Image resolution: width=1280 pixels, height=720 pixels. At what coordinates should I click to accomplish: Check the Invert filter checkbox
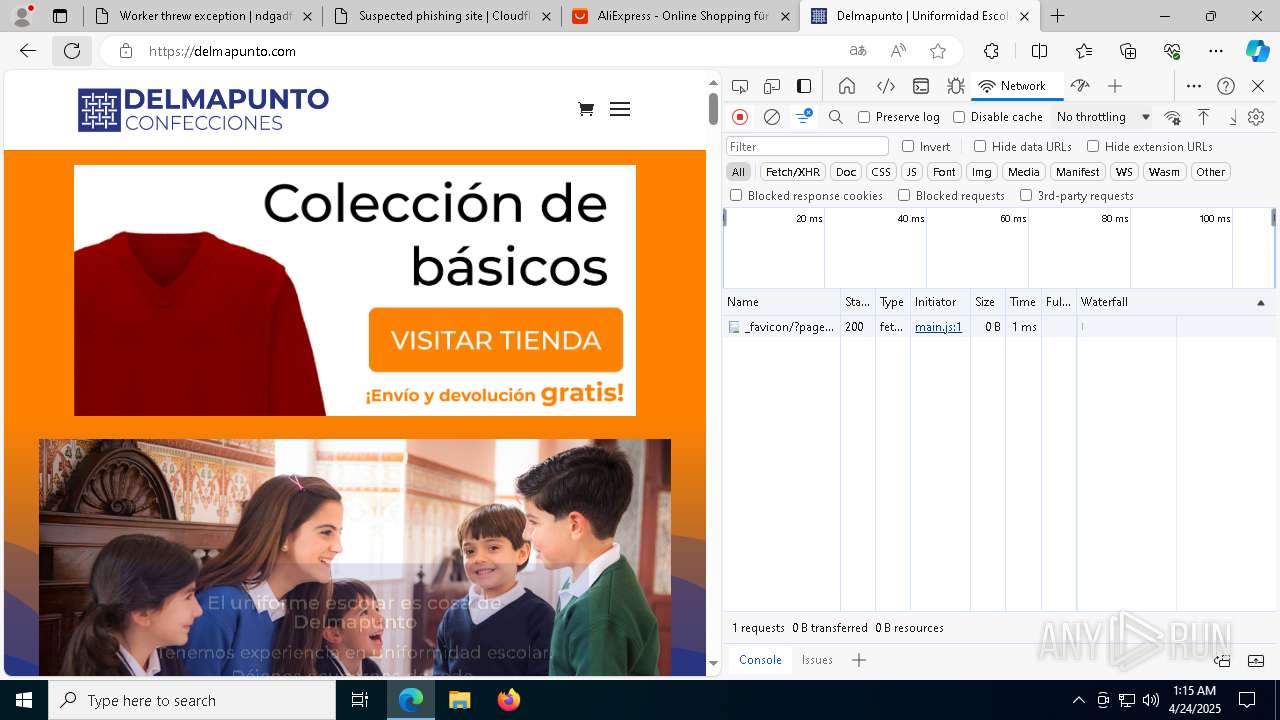908,146
